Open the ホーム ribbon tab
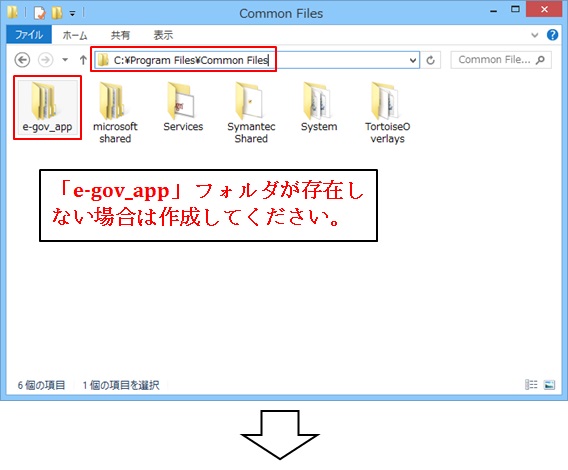The image size is (568, 470). [75, 35]
